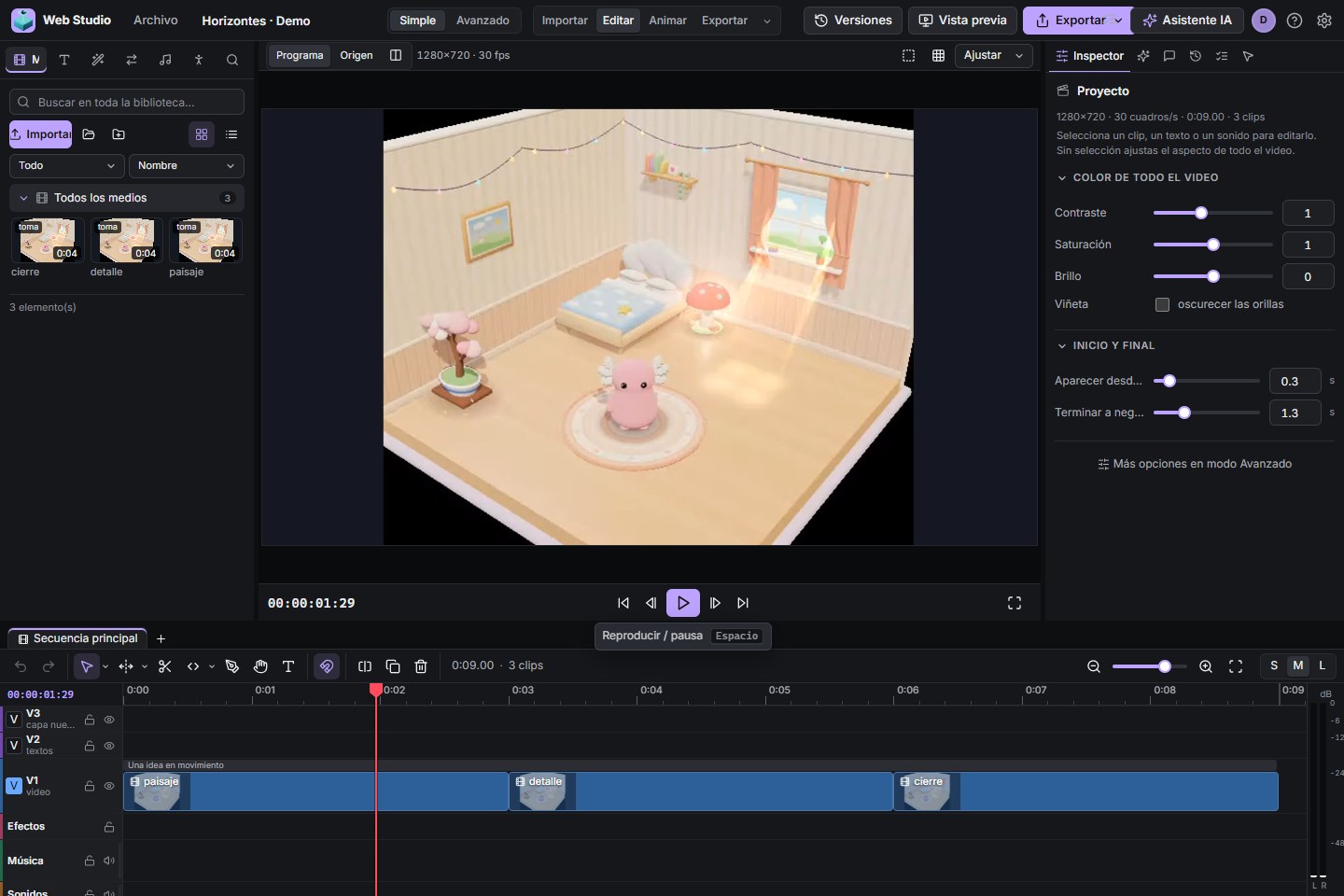Open the music notes library tab

165,60
